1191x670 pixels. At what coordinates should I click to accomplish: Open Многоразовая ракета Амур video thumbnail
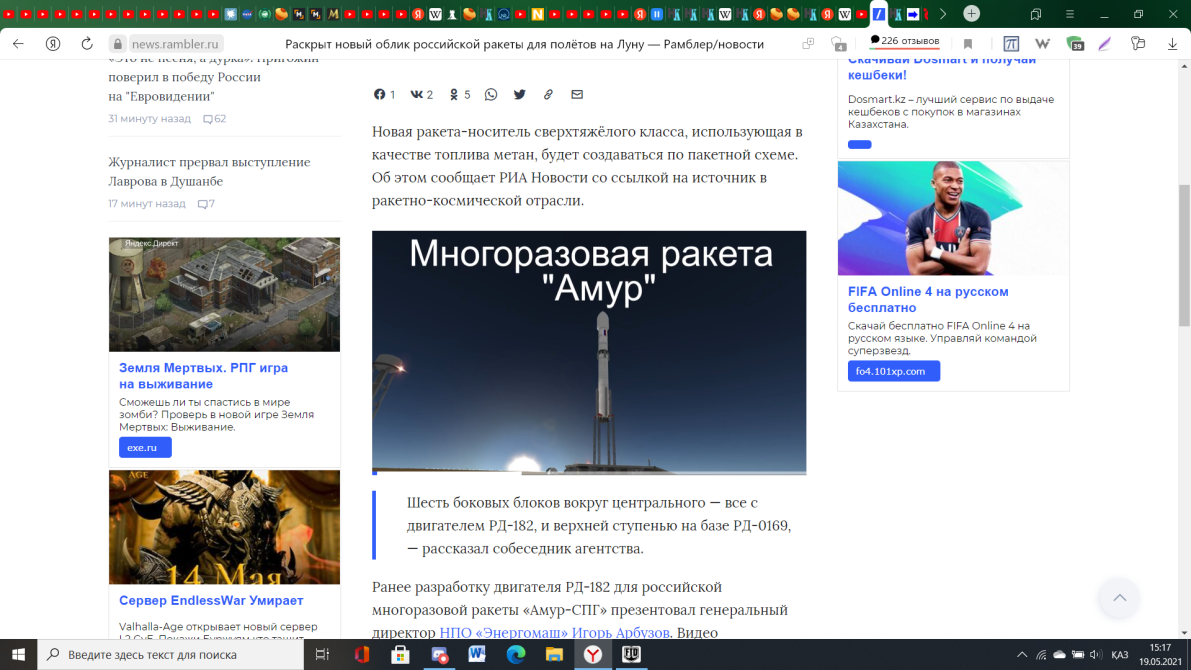tap(589, 352)
